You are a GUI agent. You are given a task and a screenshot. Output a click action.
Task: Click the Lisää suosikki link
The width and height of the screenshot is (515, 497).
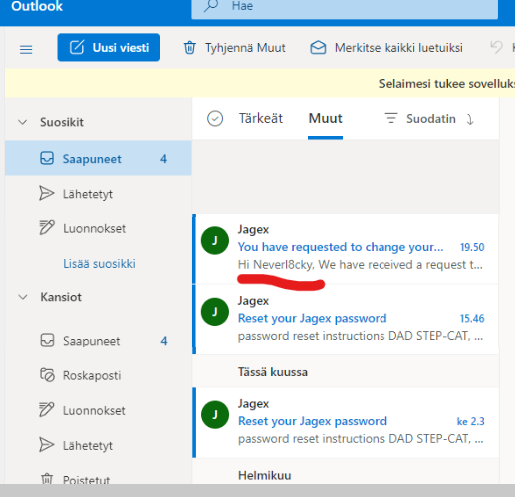coord(99,264)
